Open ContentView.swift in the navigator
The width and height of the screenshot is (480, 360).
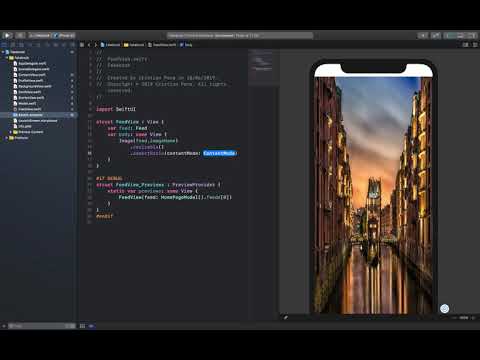(x=32, y=75)
